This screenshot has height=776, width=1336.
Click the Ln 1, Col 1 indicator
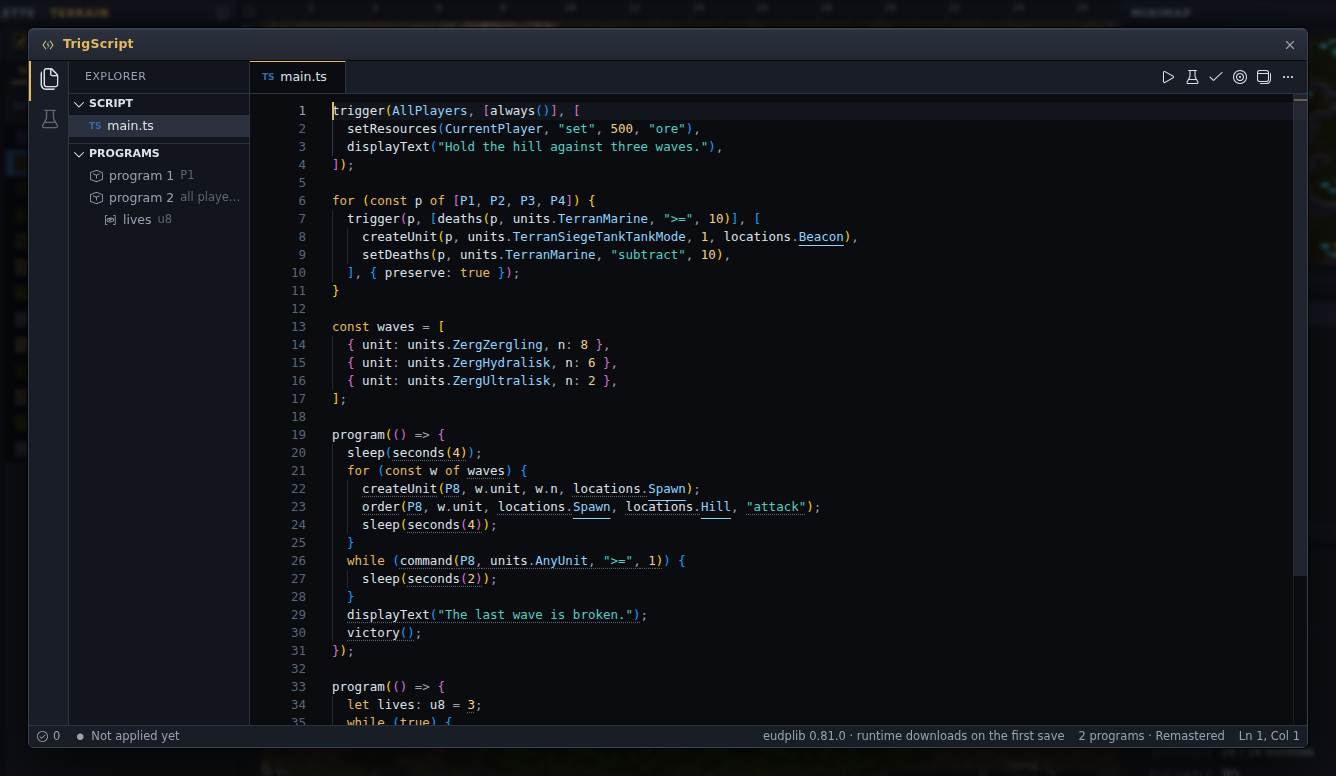click(x=1269, y=736)
